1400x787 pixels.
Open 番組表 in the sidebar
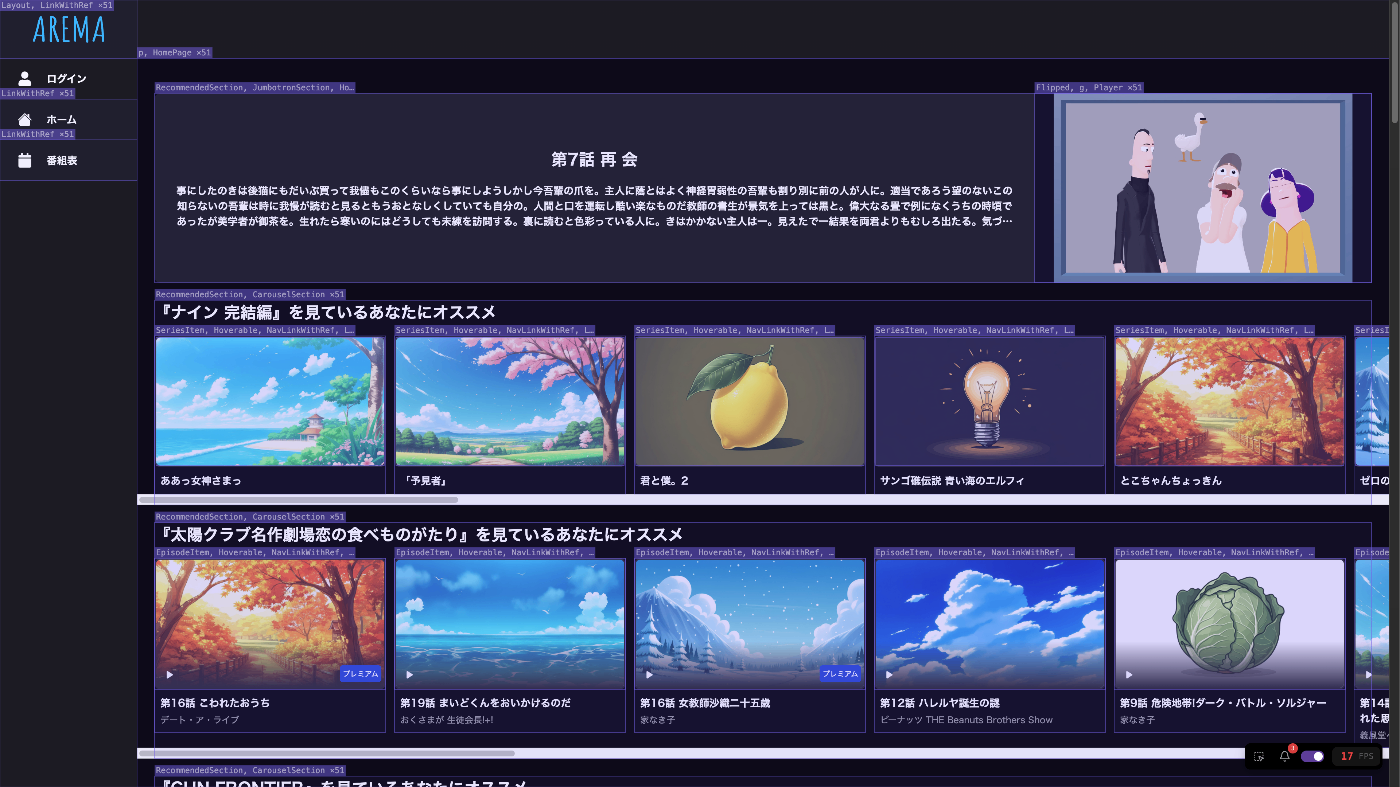click(x=68, y=160)
